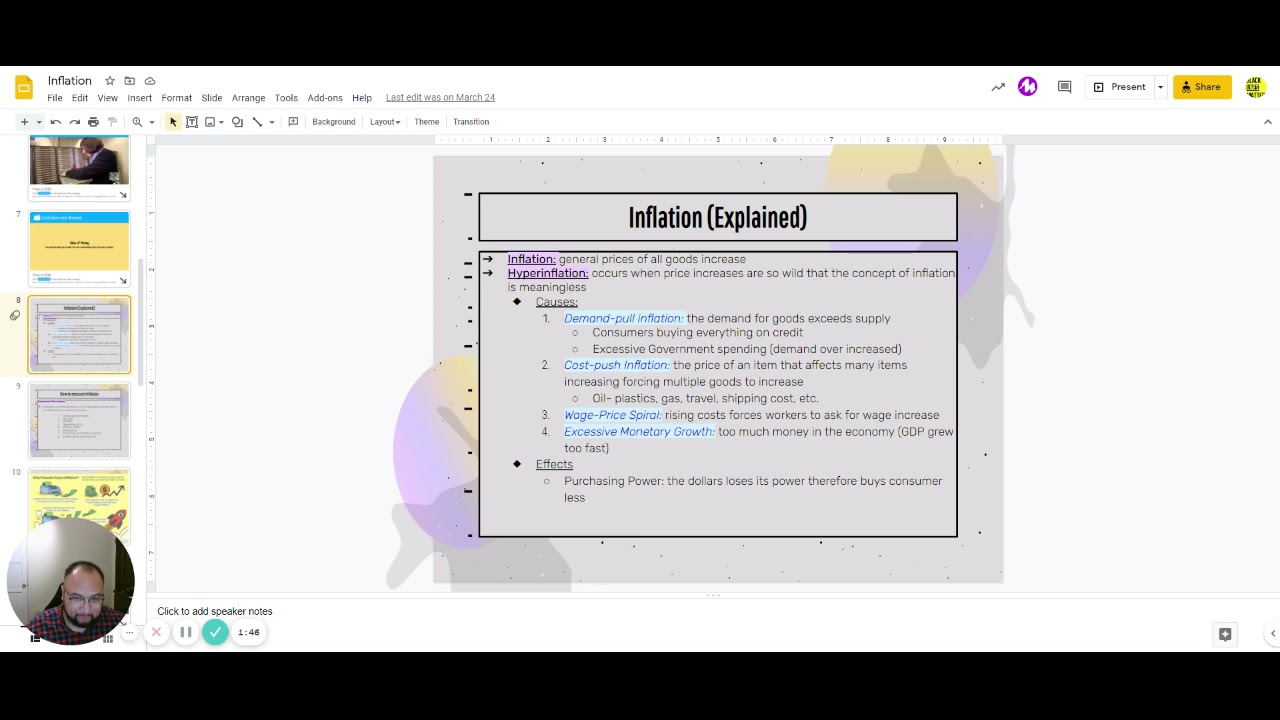Open comment history
The image size is (1280, 720).
pyautogui.click(x=1064, y=87)
